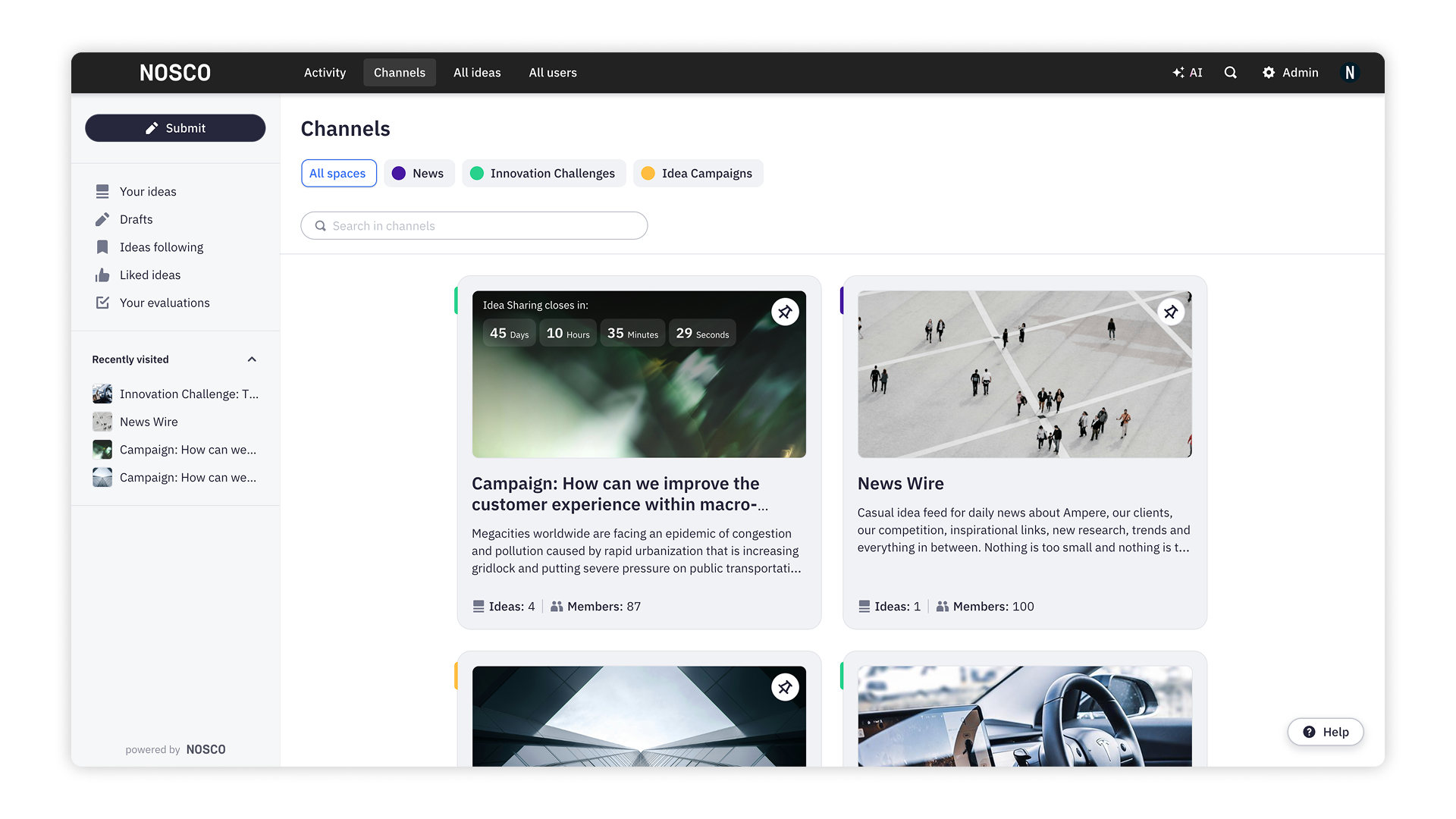The height and width of the screenshot is (819, 1456).
Task: Open the customer experience campaign title
Action: click(620, 494)
